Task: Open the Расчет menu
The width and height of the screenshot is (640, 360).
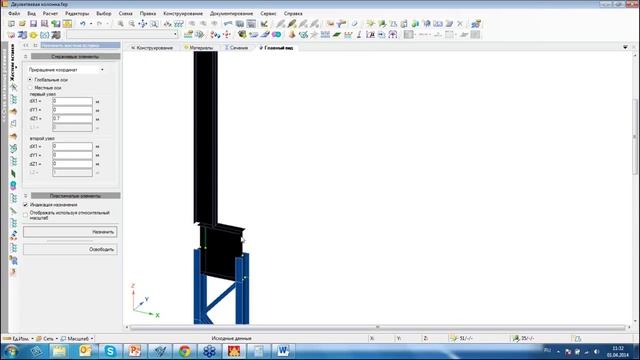Action: coord(50,13)
